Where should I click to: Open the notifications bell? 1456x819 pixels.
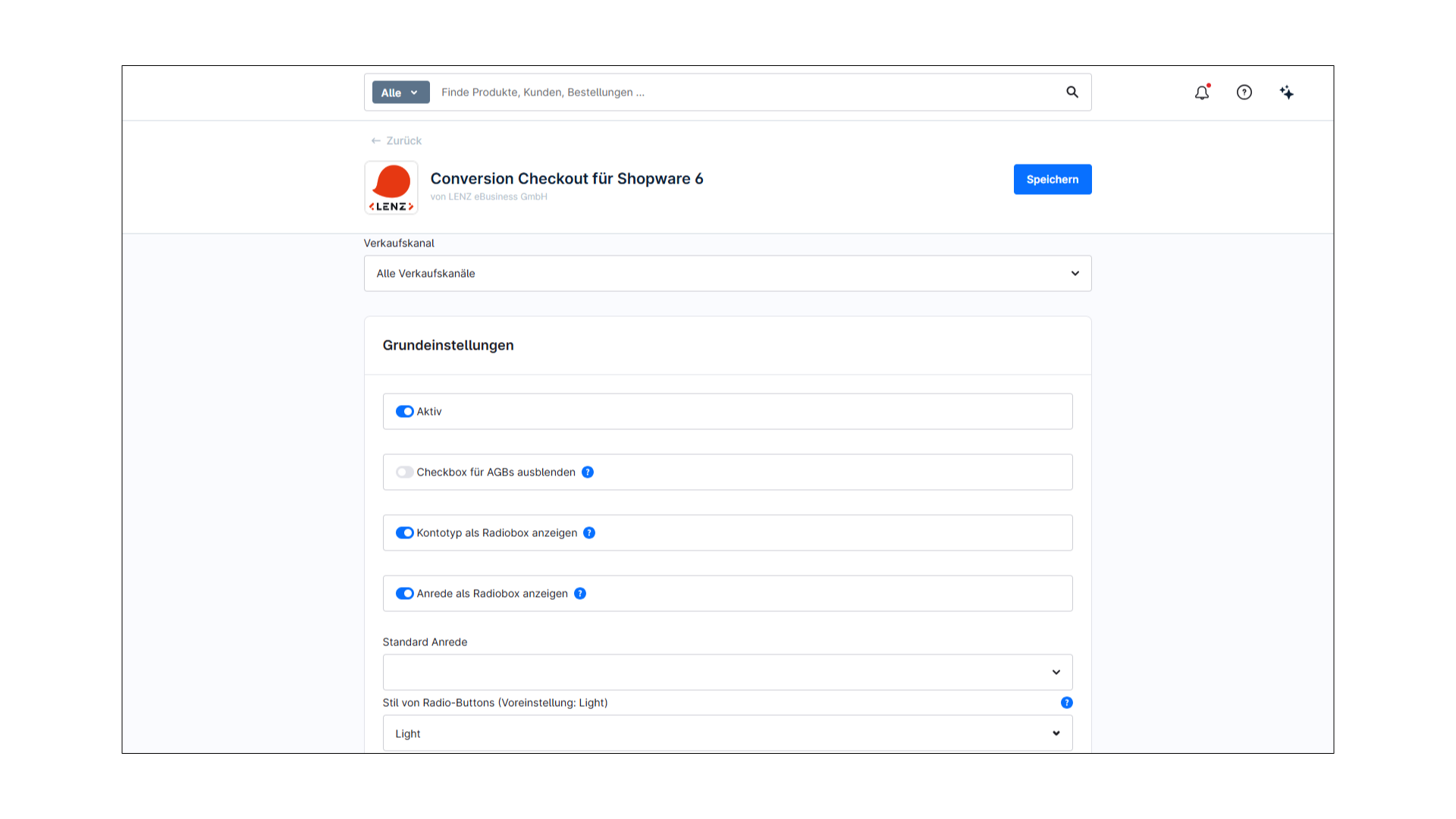coord(1202,93)
